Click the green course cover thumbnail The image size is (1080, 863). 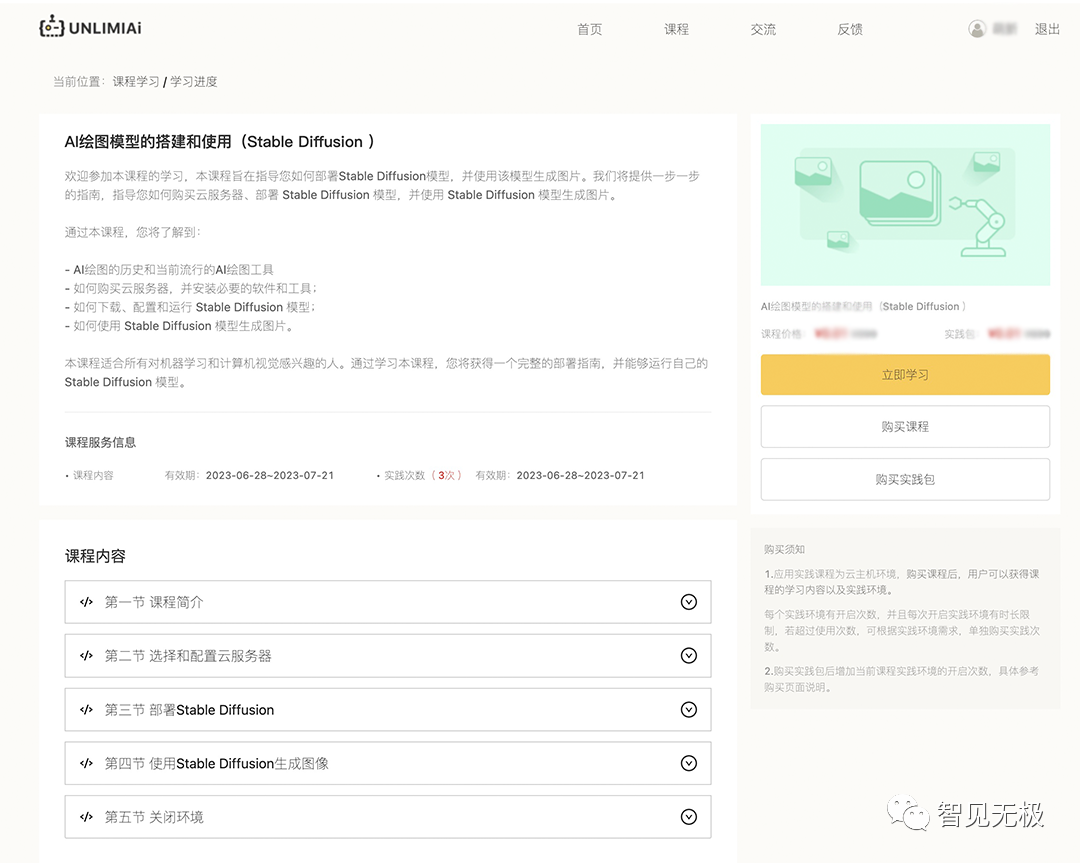point(905,205)
